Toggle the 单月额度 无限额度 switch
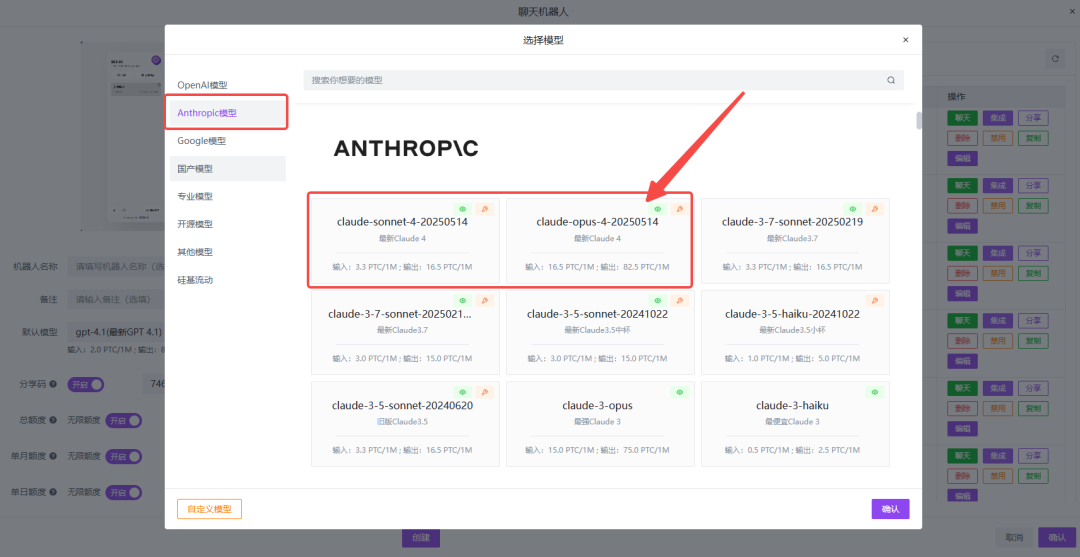This screenshot has height=557, width=1080. click(123, 456)
